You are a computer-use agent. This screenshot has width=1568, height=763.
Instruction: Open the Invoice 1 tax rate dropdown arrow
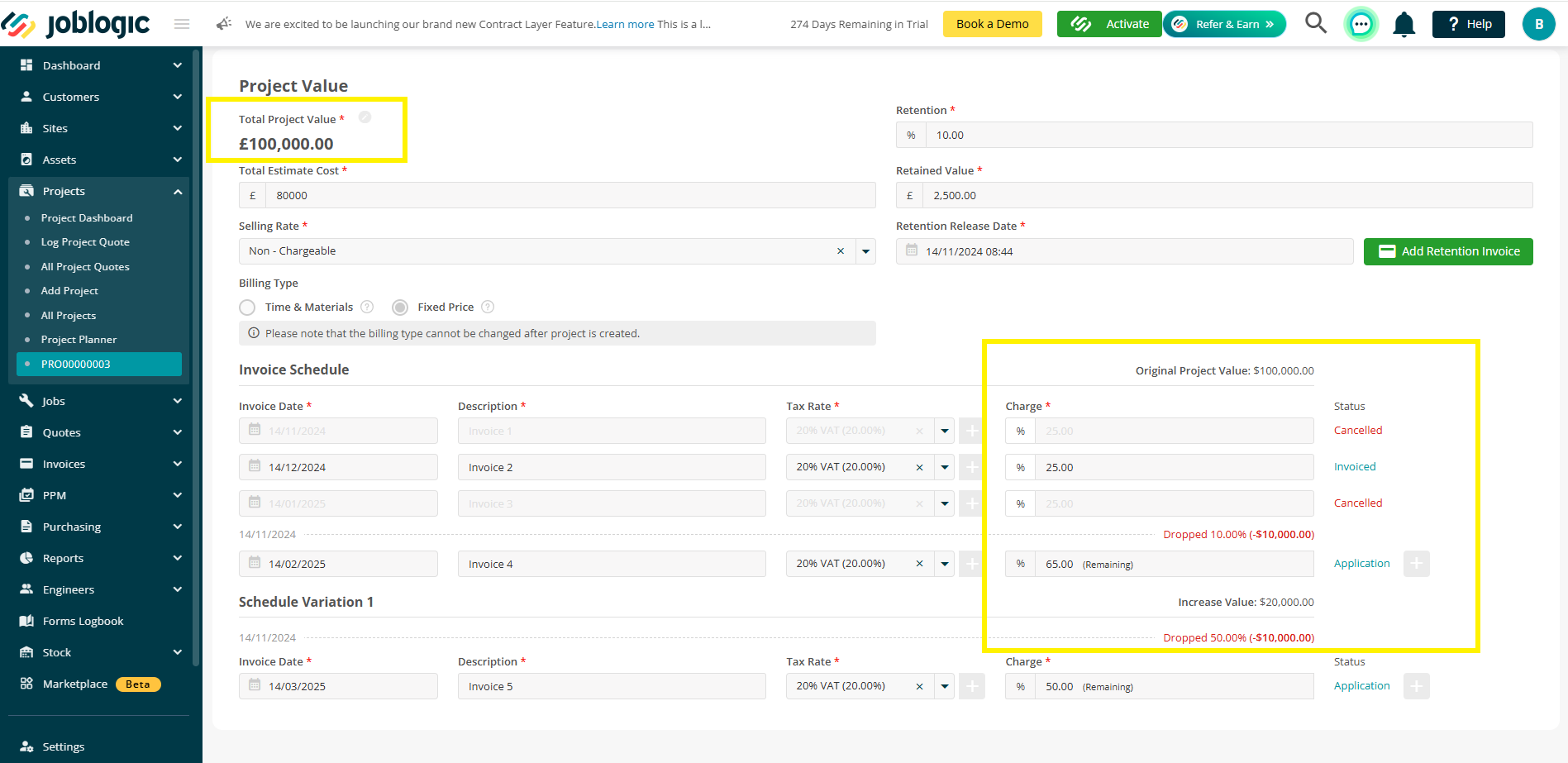tap(944, 431)
